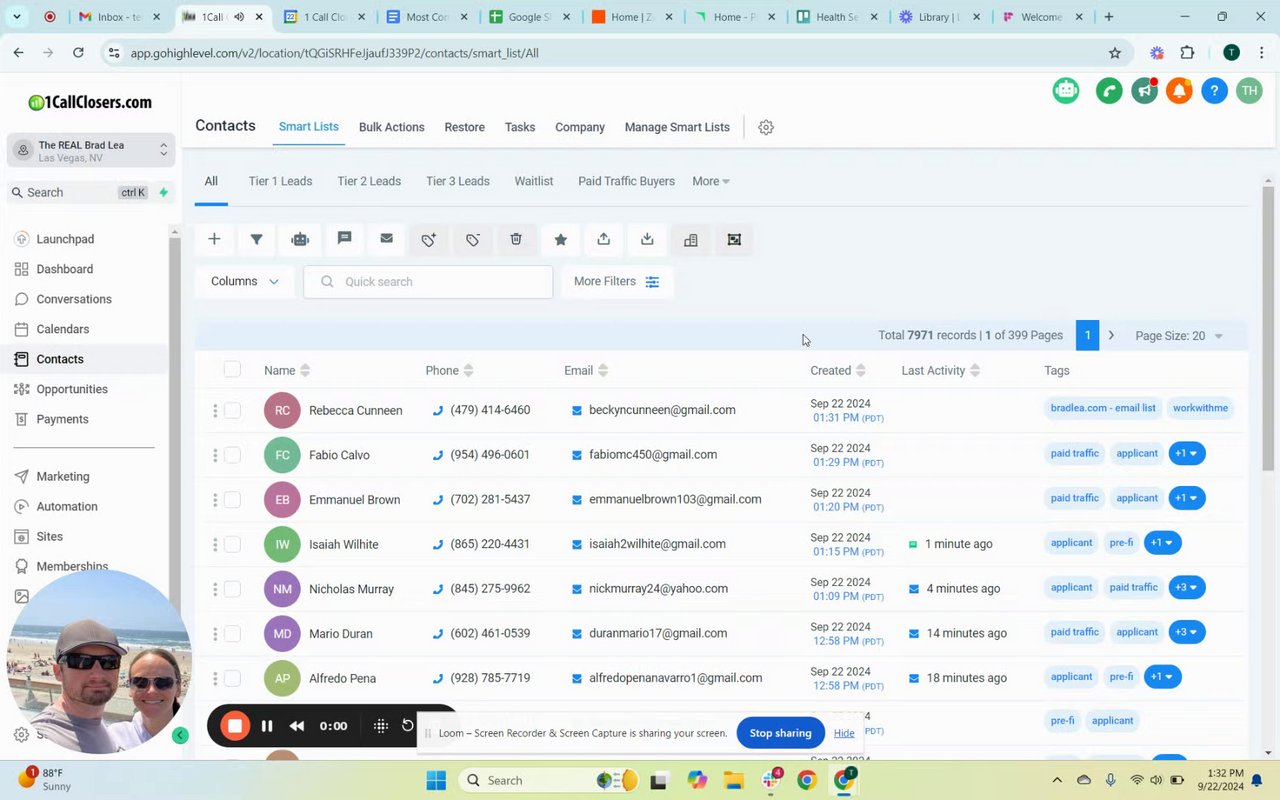This screenshot has height=800, width=1280.
Task: Click the Quick search field
Action: 428,282
